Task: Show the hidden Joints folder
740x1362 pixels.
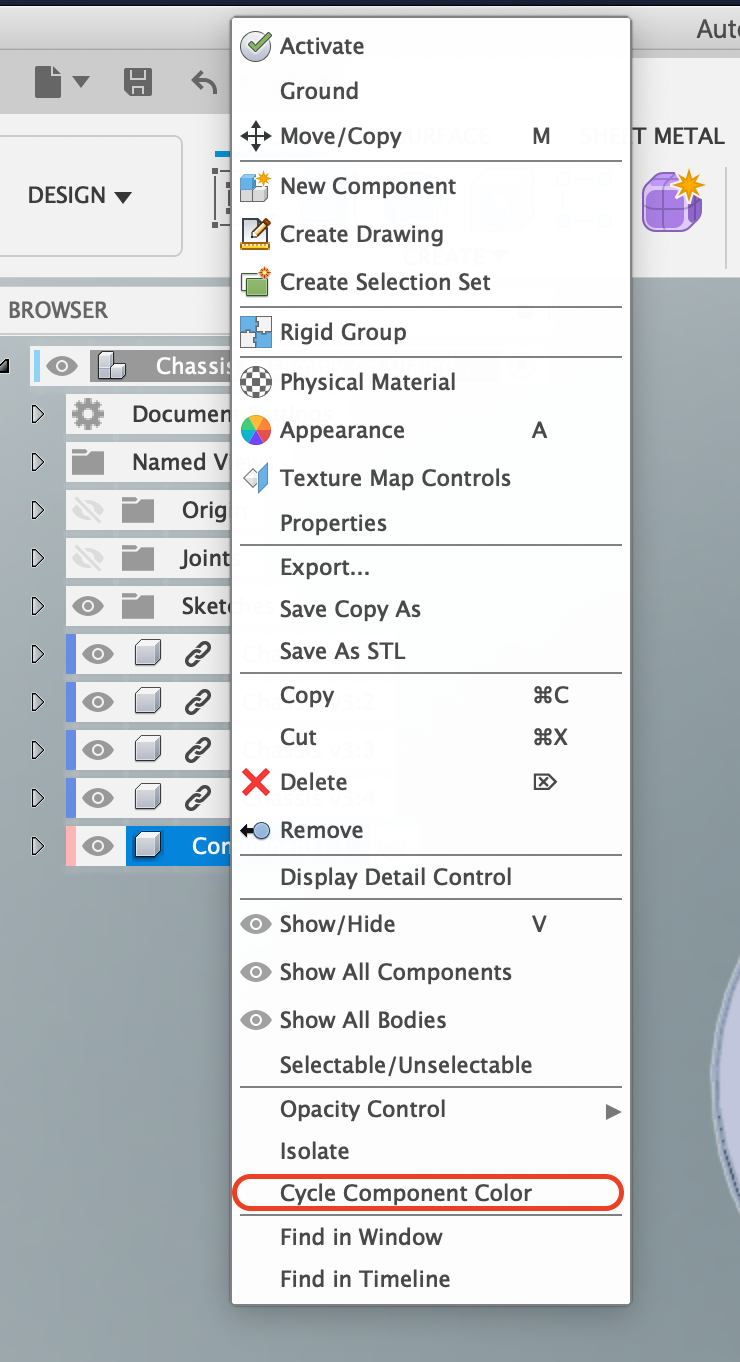Action: [88, 558]
